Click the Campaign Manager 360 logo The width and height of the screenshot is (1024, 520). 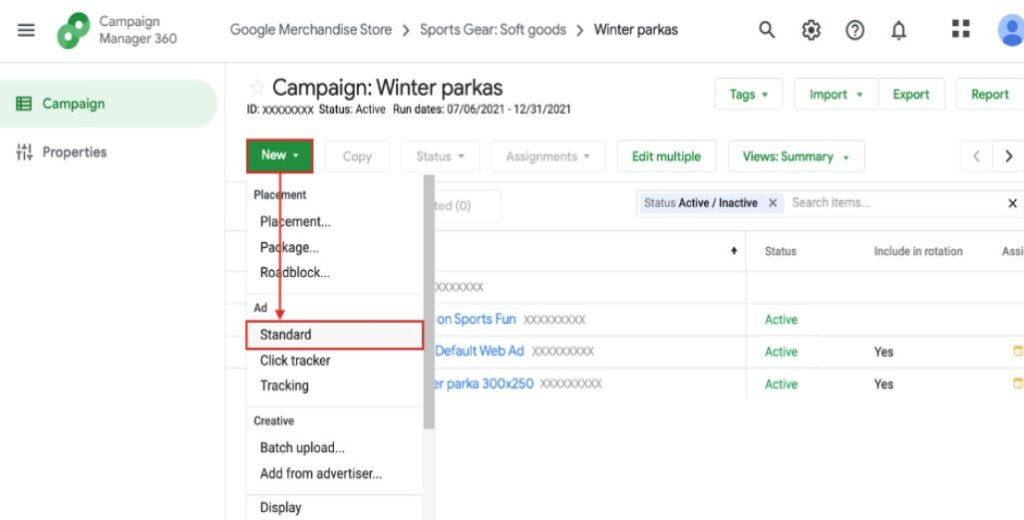73,30
